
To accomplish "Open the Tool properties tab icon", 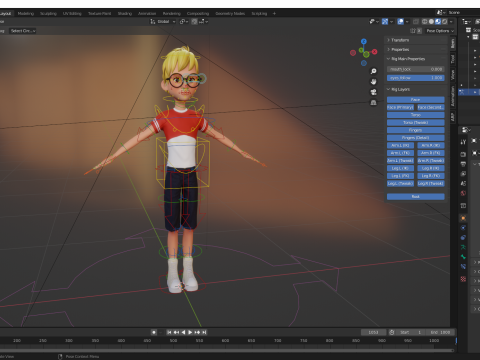I will (x=463, y=142).
